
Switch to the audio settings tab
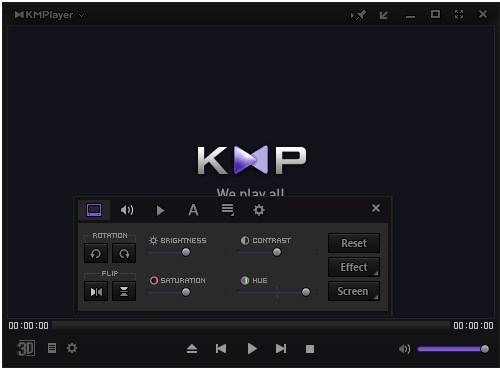click(x=127, y=210)
